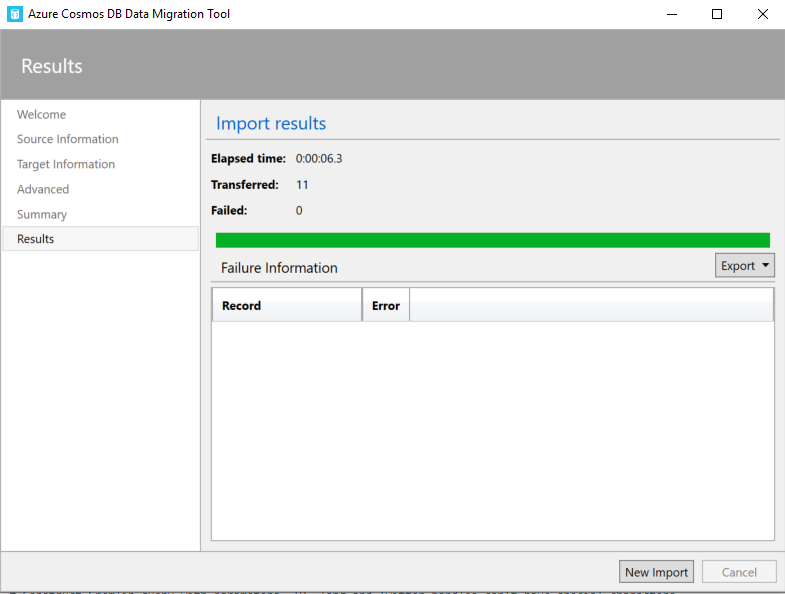Screen dimensions: 785x594
Task: Click the Failed count 0
Action: 299,210
